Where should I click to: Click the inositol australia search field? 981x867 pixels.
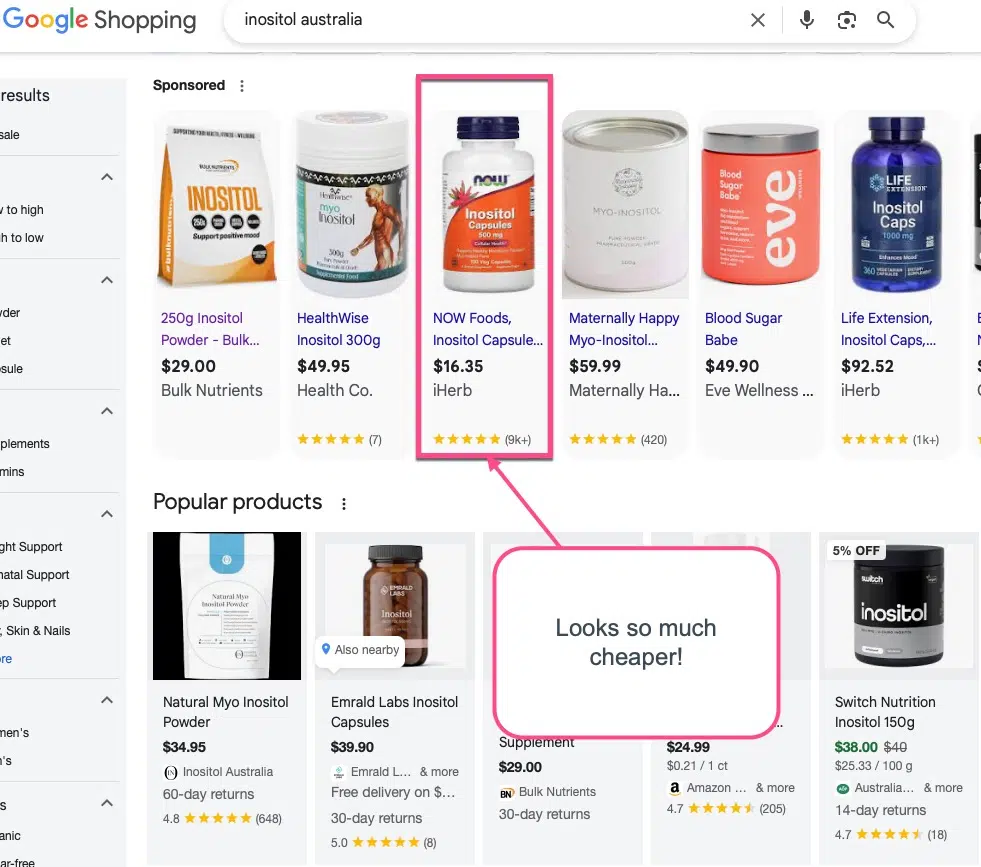click(x=488, y=20)
